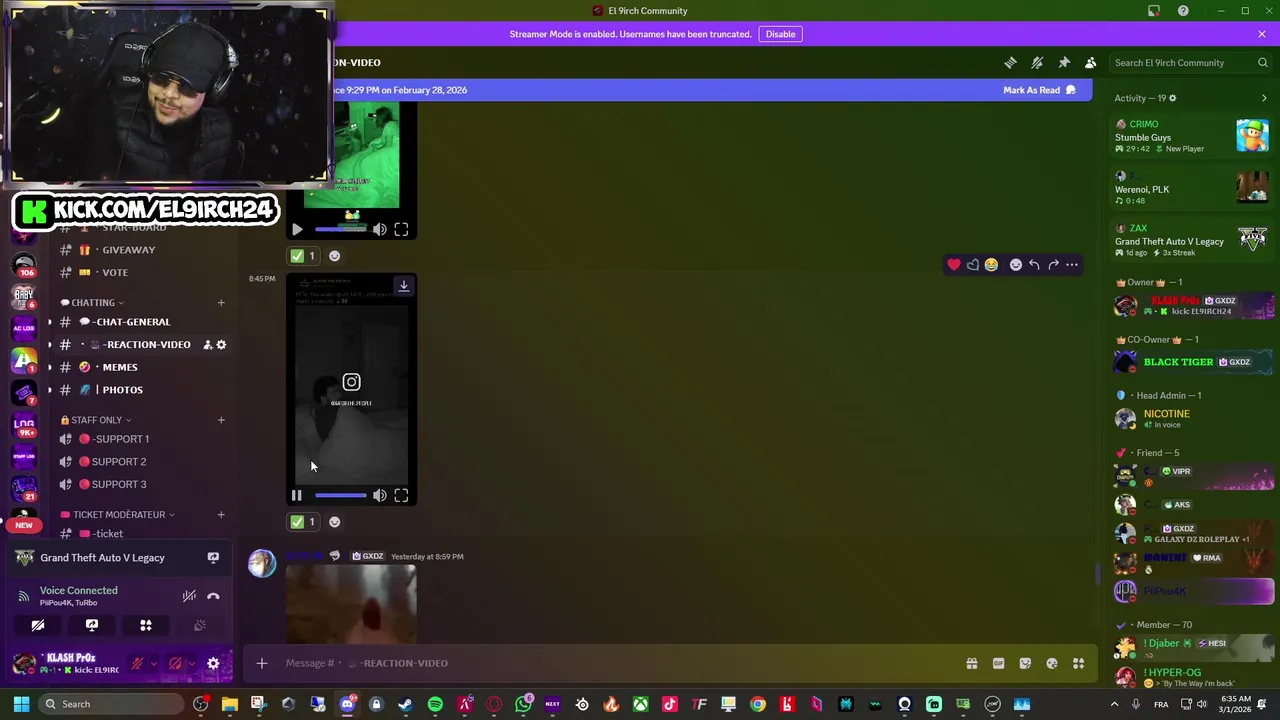Expand threads arrow beside MEMES channel

tap(50, 367)
